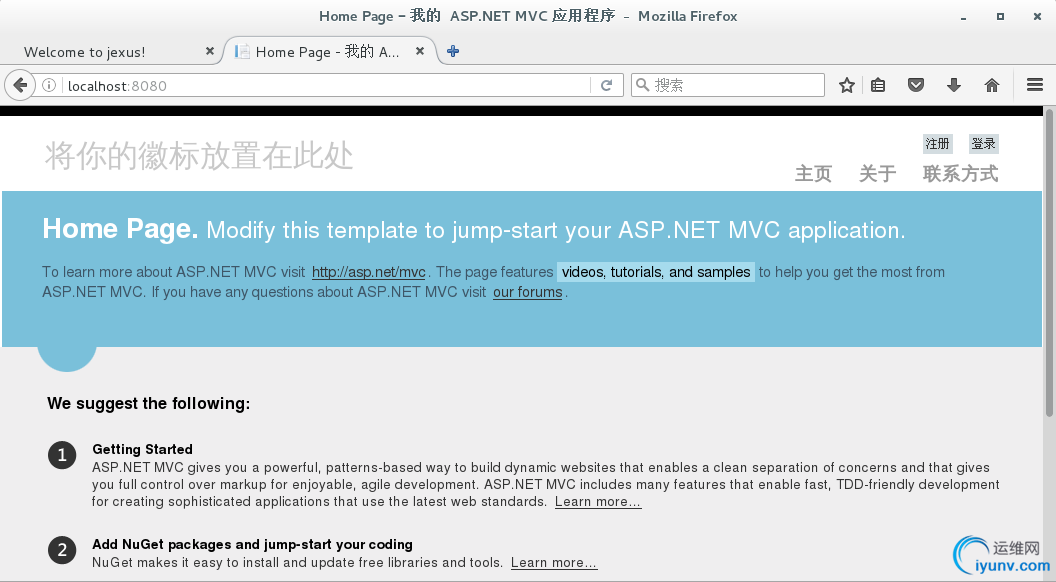Open a new tab with plus

(x=453, y=51)
